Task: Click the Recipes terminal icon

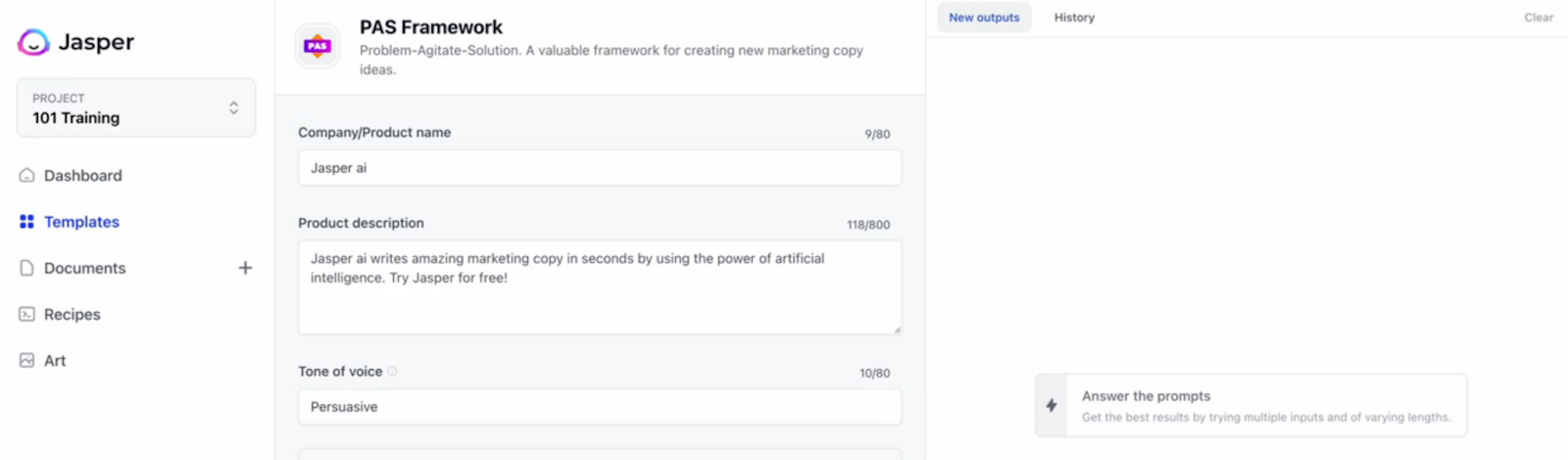Action: point(26,314)
